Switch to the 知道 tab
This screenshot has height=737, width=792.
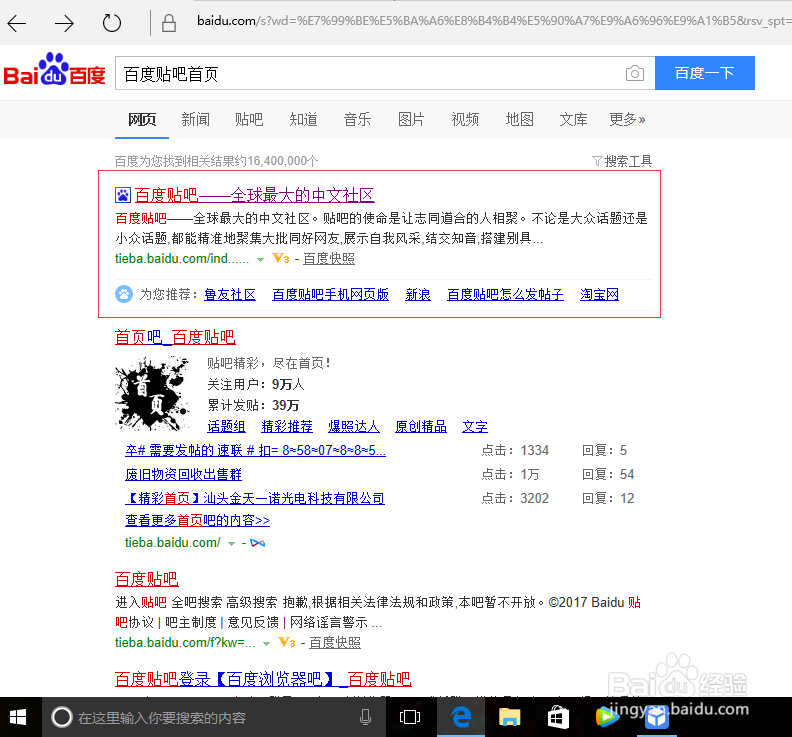(303, 120)
